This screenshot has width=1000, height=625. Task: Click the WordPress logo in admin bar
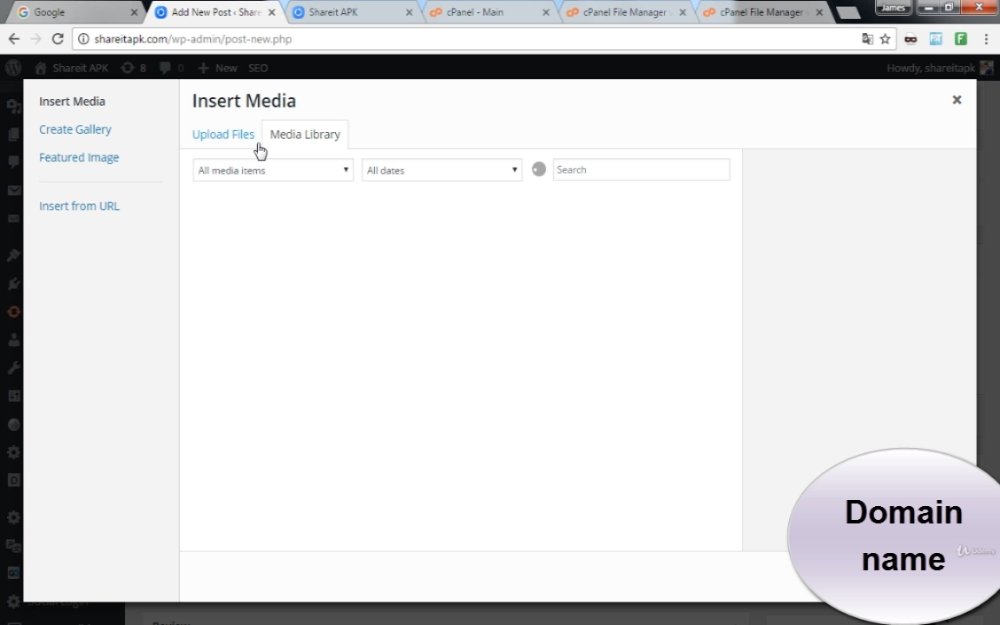click(x=13, y=68)
